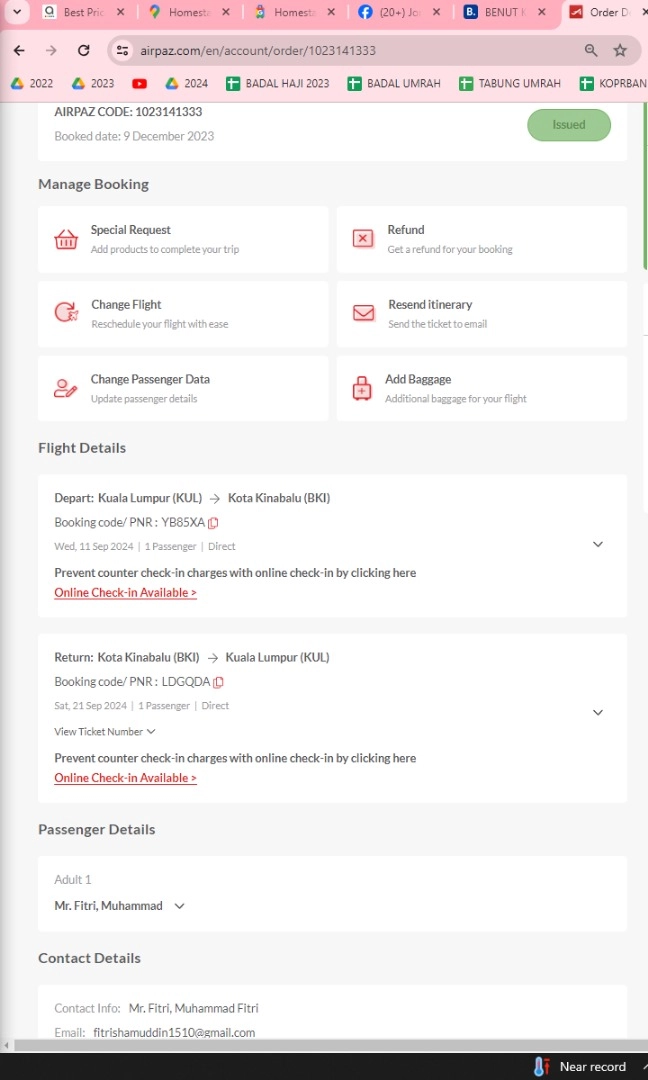Copy the LDGQDA booking code icon
This screenshot has height=1080, width=648.
click(x=218, y=683)
